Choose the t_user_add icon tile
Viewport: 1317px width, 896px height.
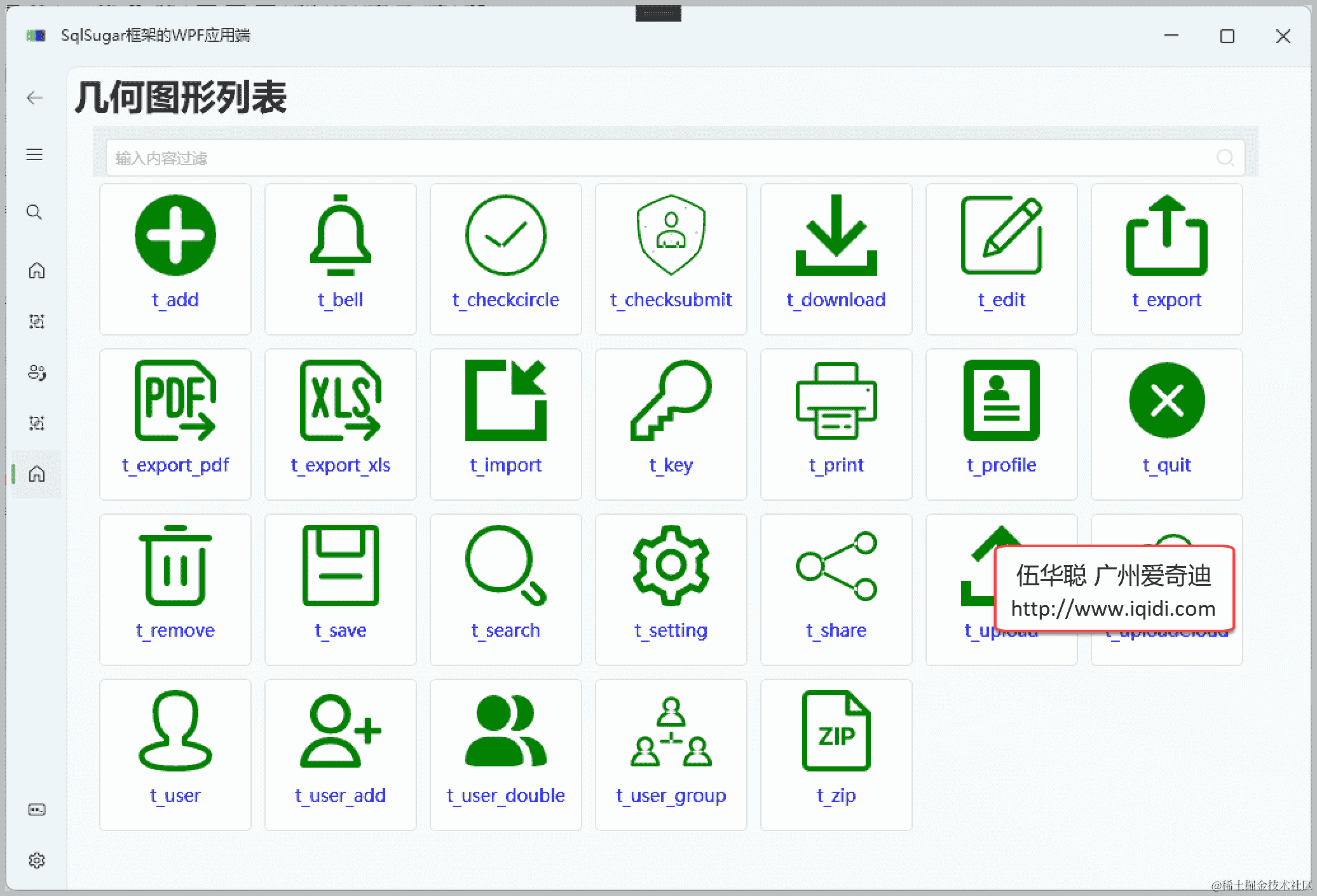tap(341, 755)
